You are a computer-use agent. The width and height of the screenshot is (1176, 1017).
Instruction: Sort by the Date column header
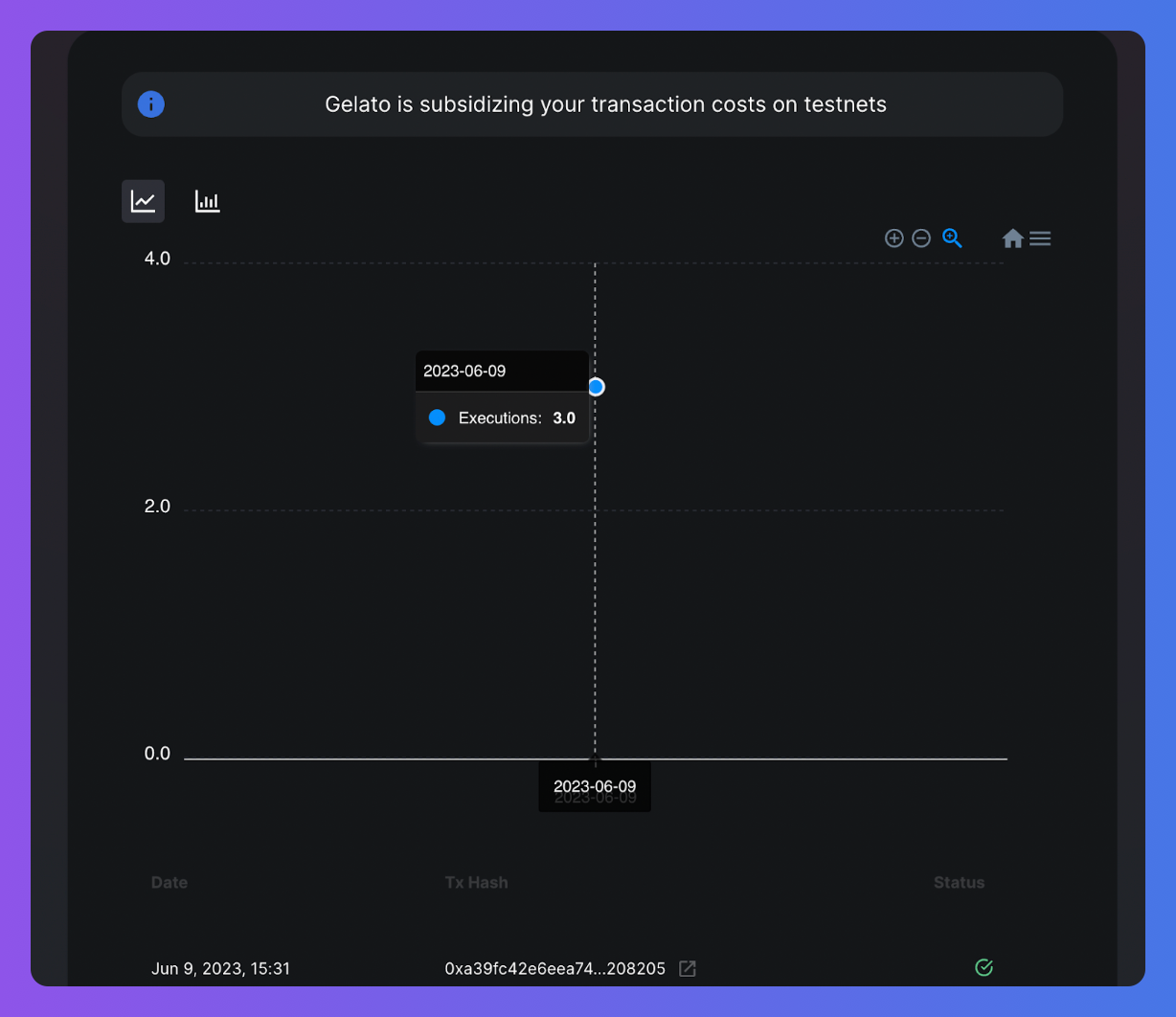pyautogui.click(x=170, y=882)
